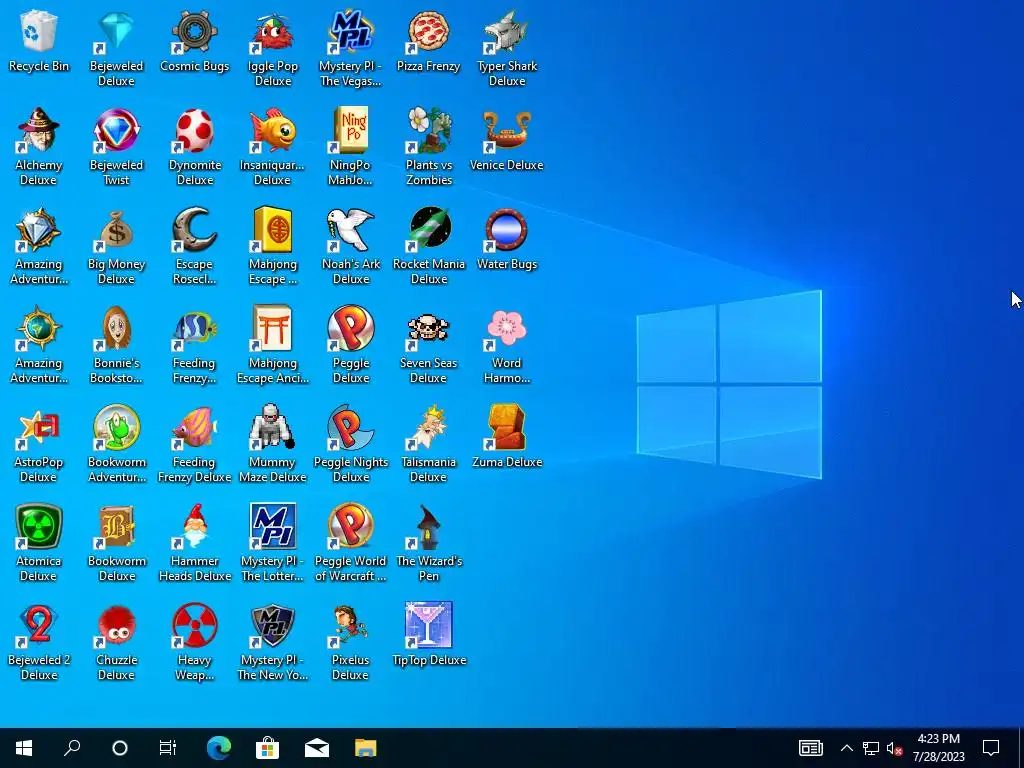Launch Microsoft Edge from taskbar

[x=219, y=748]
